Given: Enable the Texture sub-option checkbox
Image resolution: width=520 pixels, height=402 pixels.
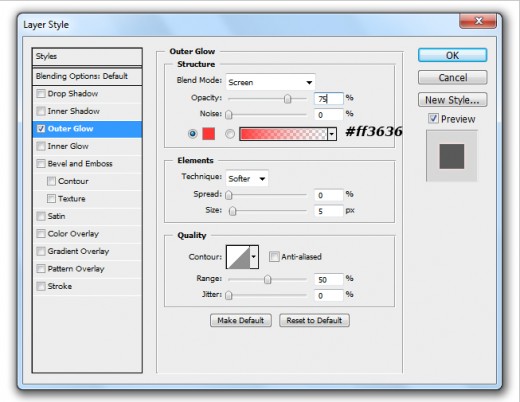Looking at the screenshot, I should click(51, 199).
